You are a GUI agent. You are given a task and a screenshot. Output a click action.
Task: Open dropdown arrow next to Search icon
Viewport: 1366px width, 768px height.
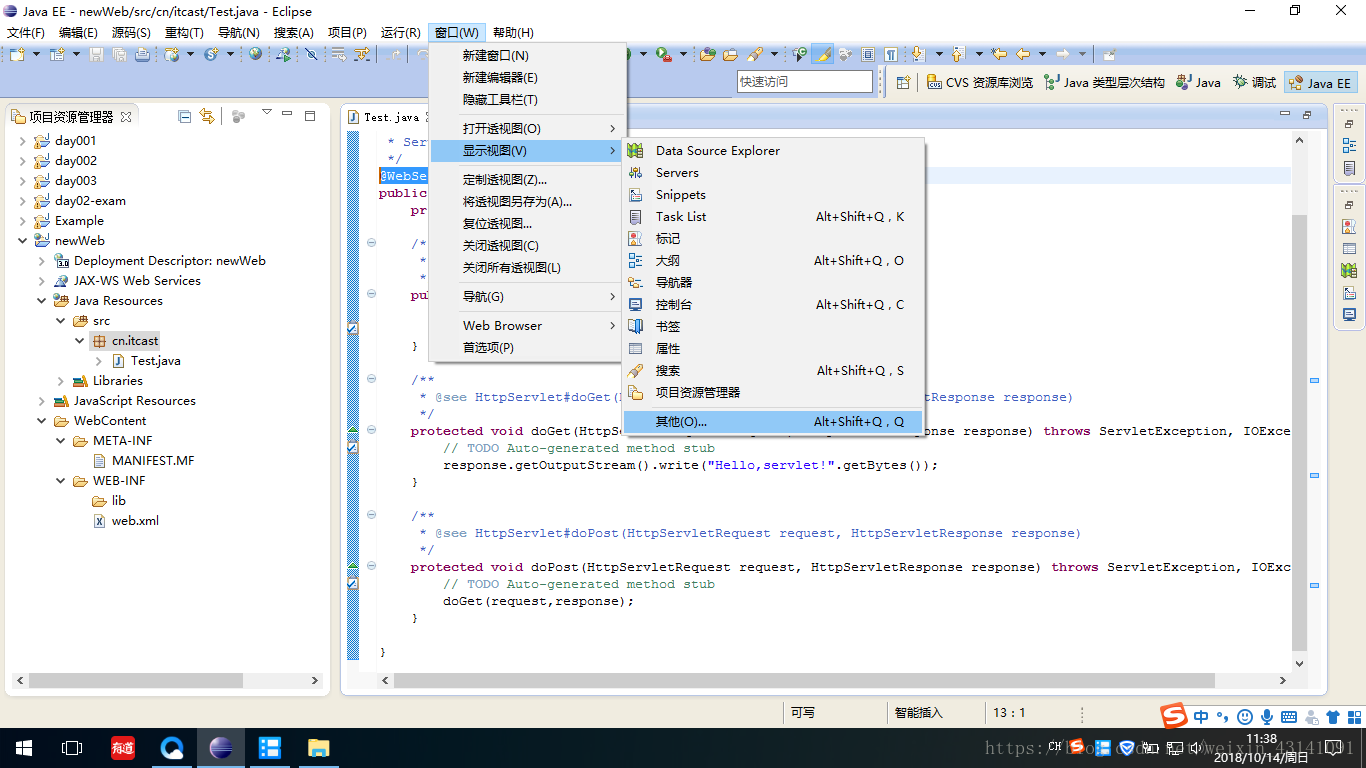[x=774, y=54]
